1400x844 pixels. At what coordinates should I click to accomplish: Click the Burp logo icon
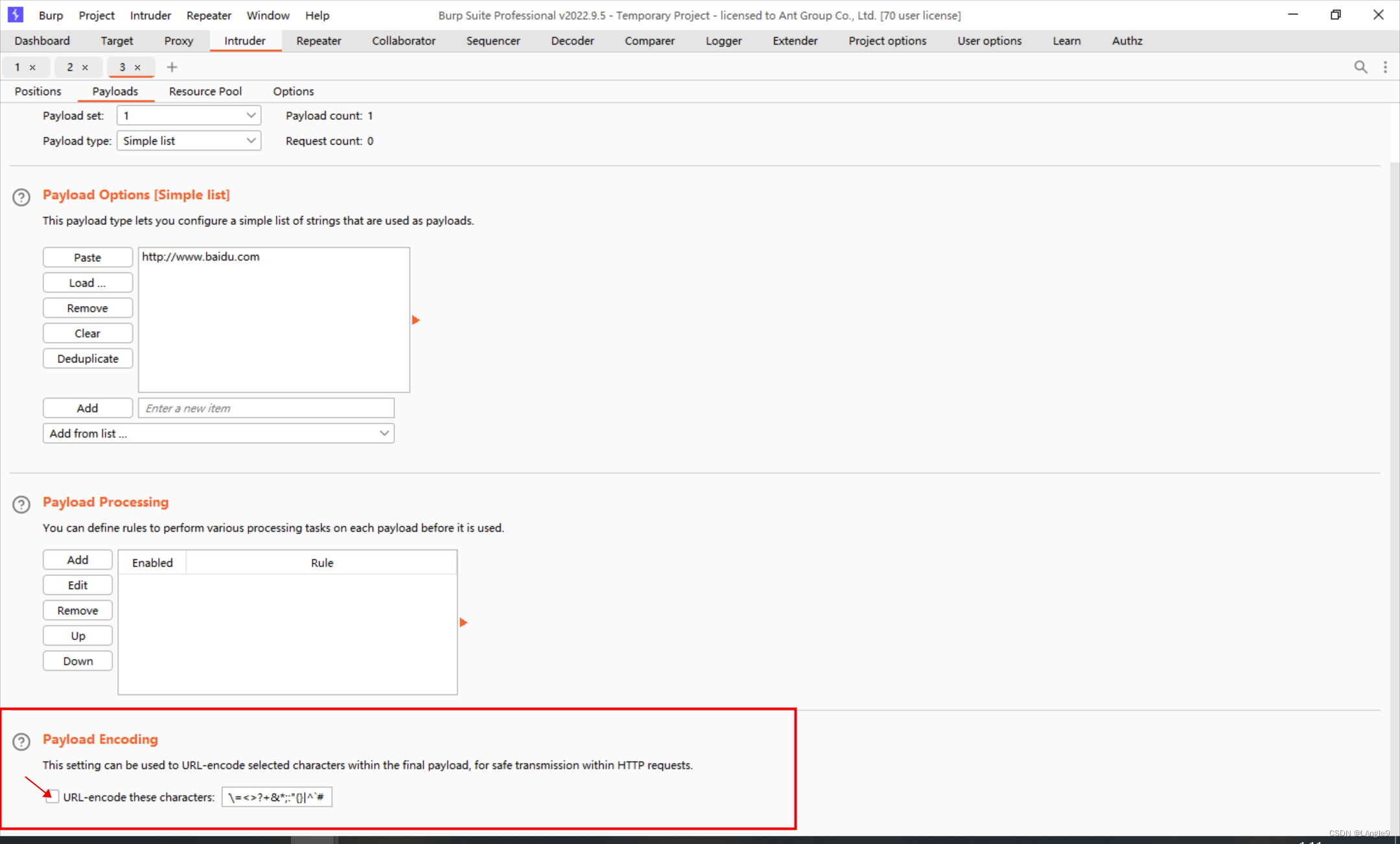16,14
